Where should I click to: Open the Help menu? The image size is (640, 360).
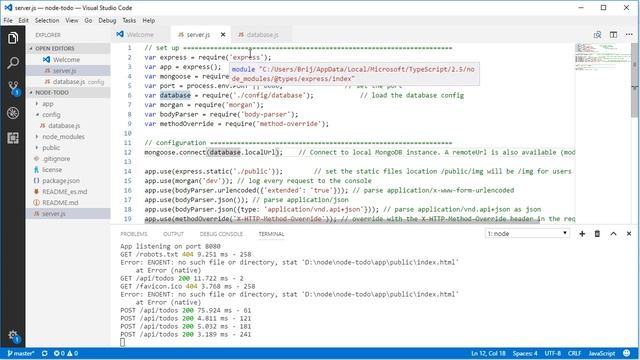149,20
